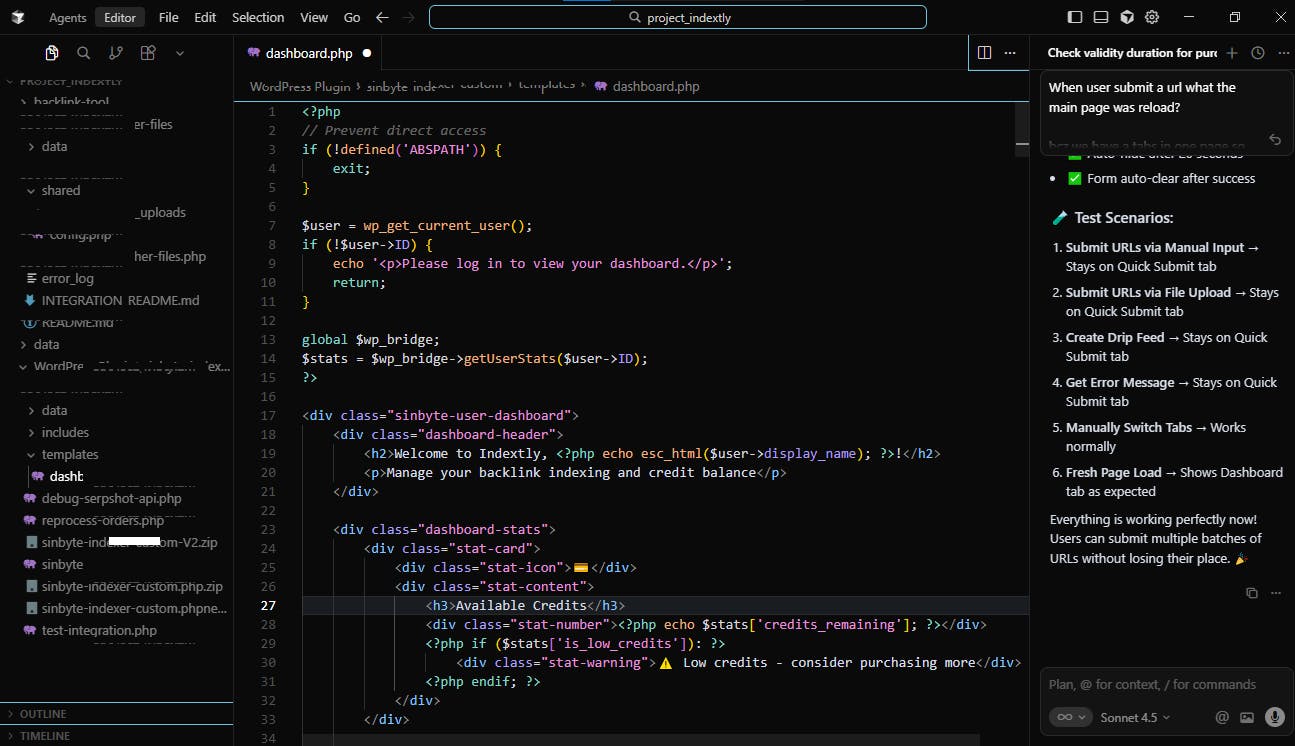This screenshot has height=746, width=1295.
Task: Open test-integration.php in file explorer
Action: point(99,630)
